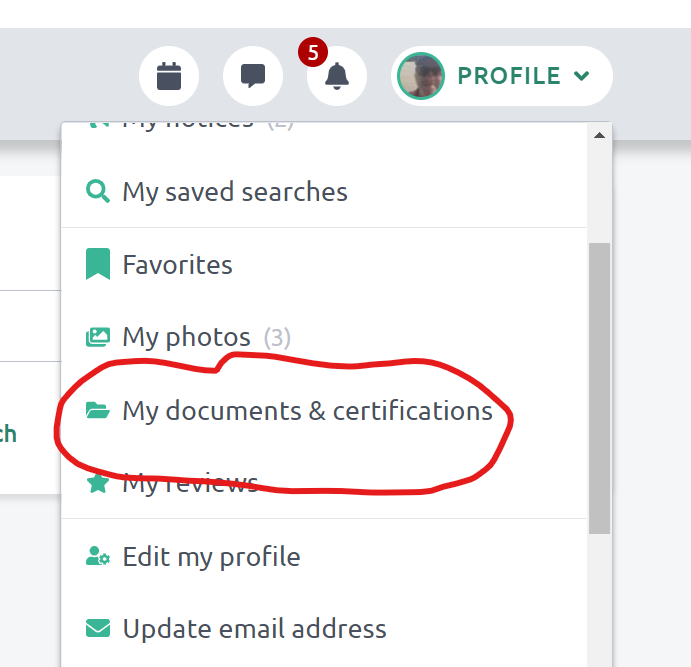Choose Update email address
Screen dimensions: 691x667
[254, 629]
